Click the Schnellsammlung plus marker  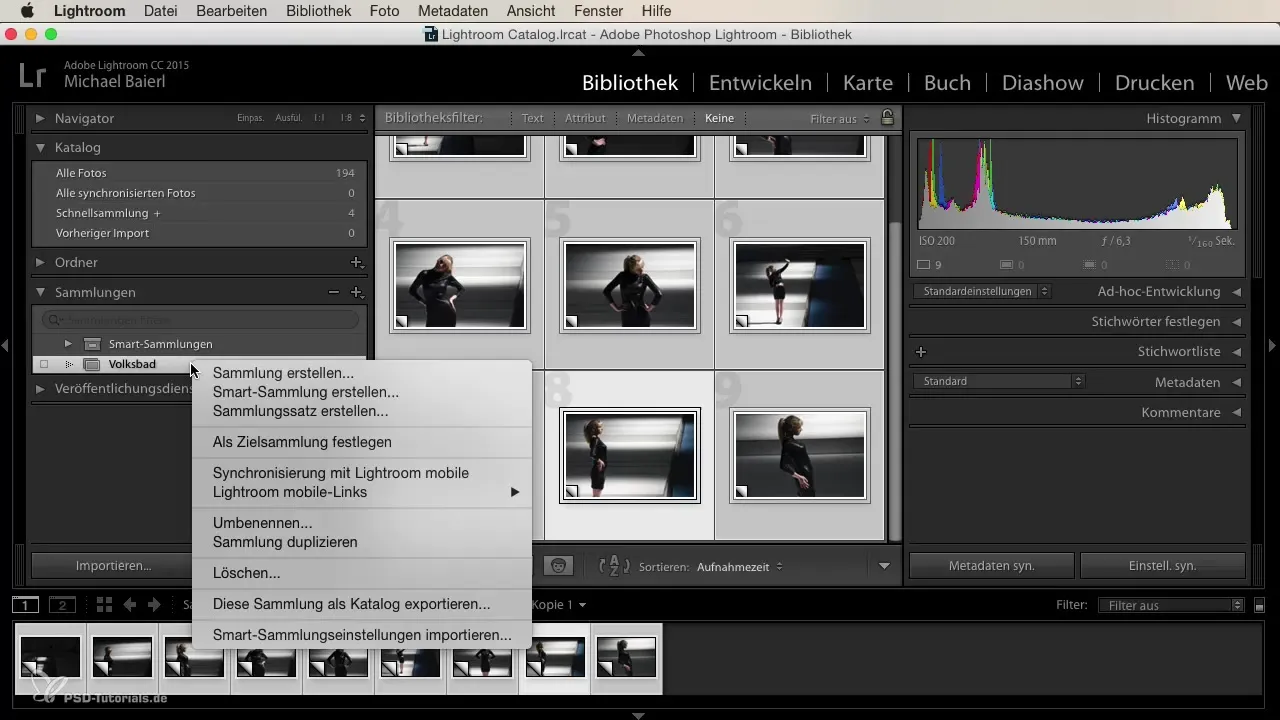point(157,213)
